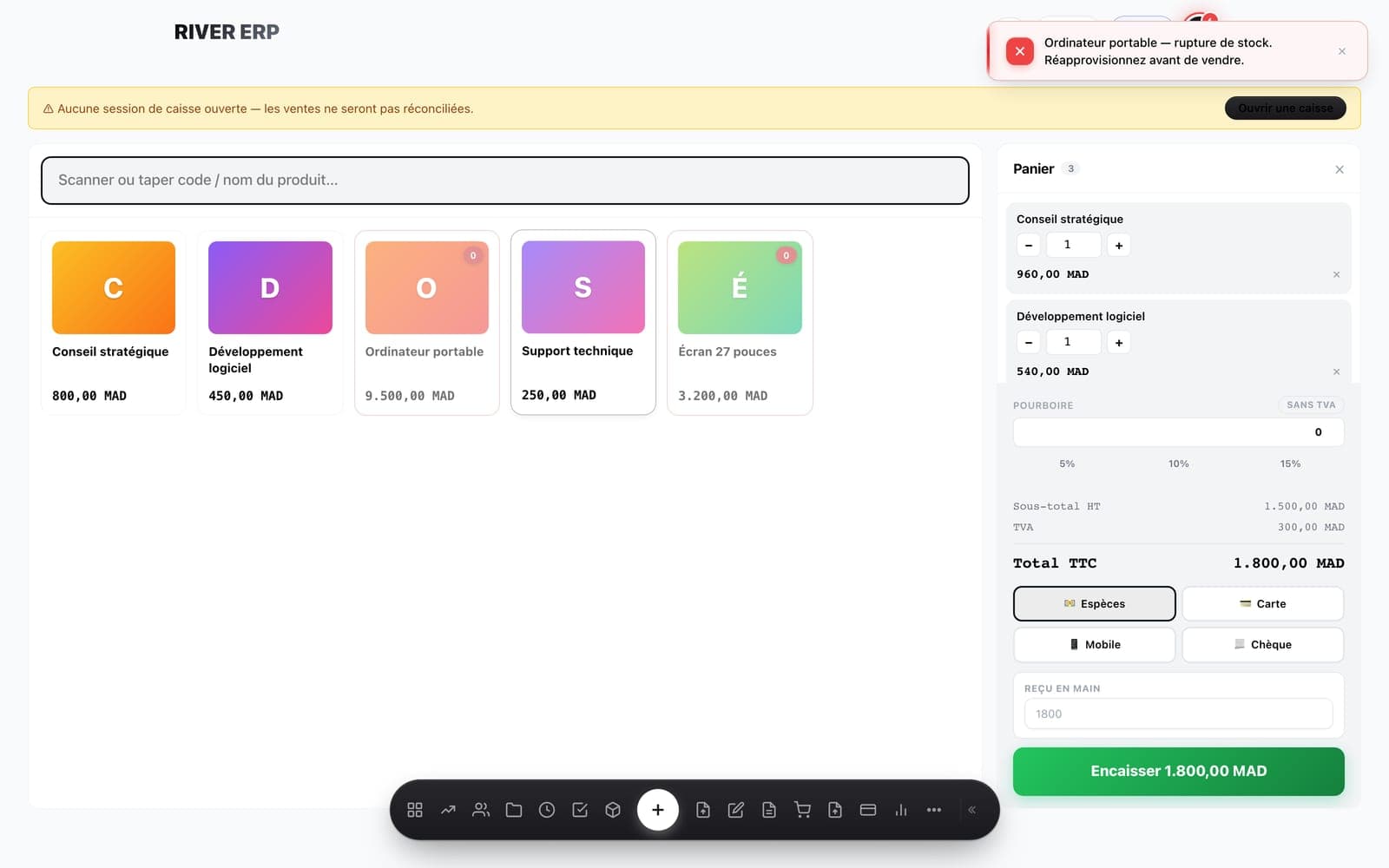This screenshot has height=868, width=1389.
Task: Collapse the dock with the double chevron
Action: pyautogui.click(x=972, y=810)
